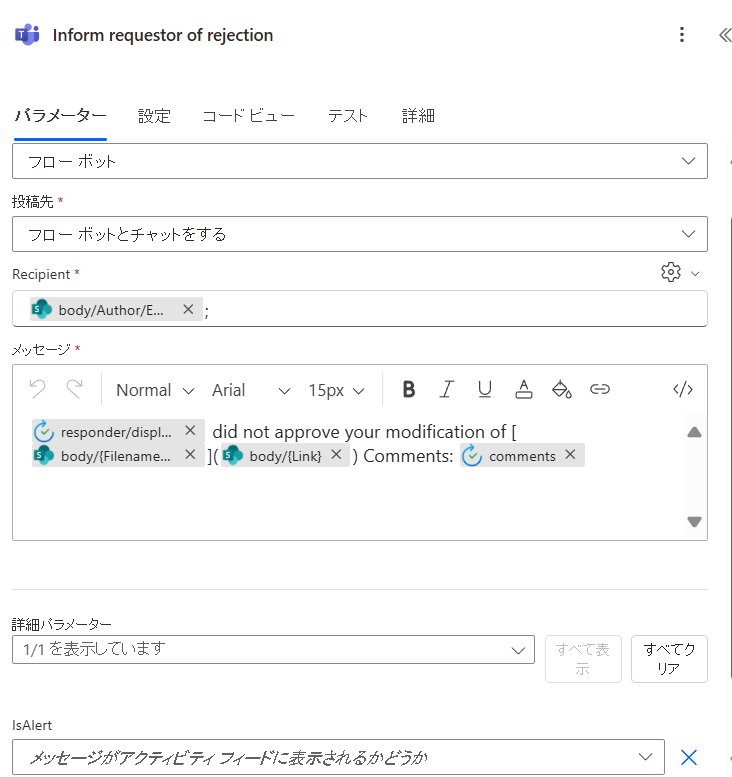The image size is (732, 777).
Task: Switch to the 詳細 tab
Action: tap(418, 115)
